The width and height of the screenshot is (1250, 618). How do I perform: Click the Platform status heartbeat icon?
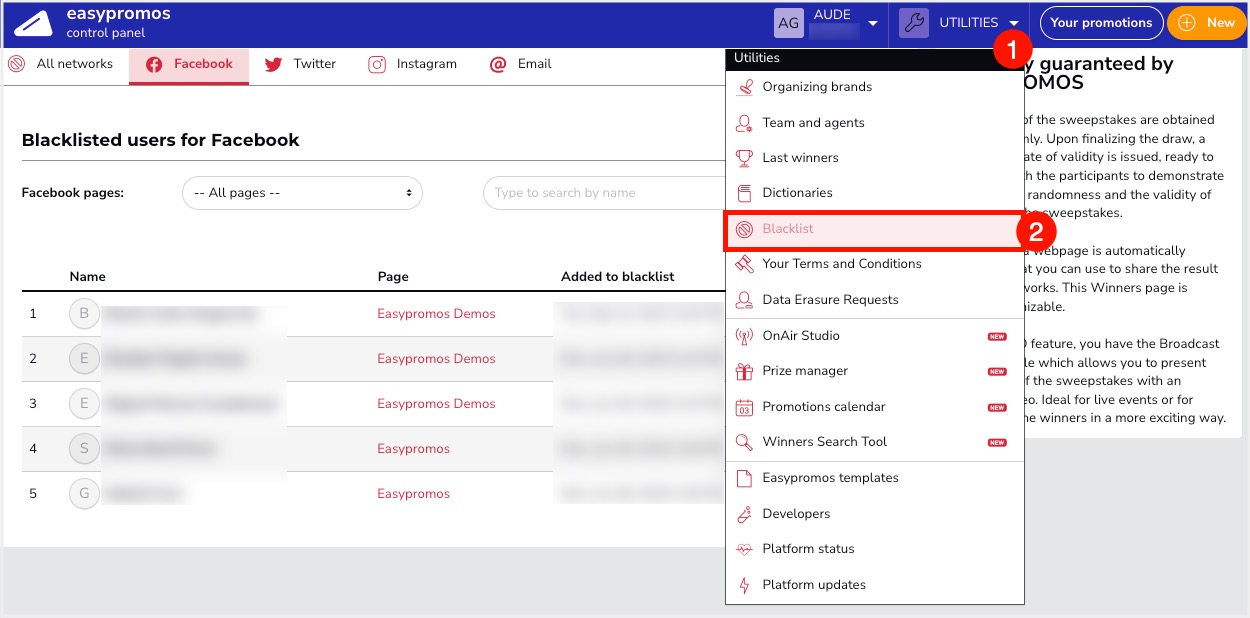click(744, 549)
